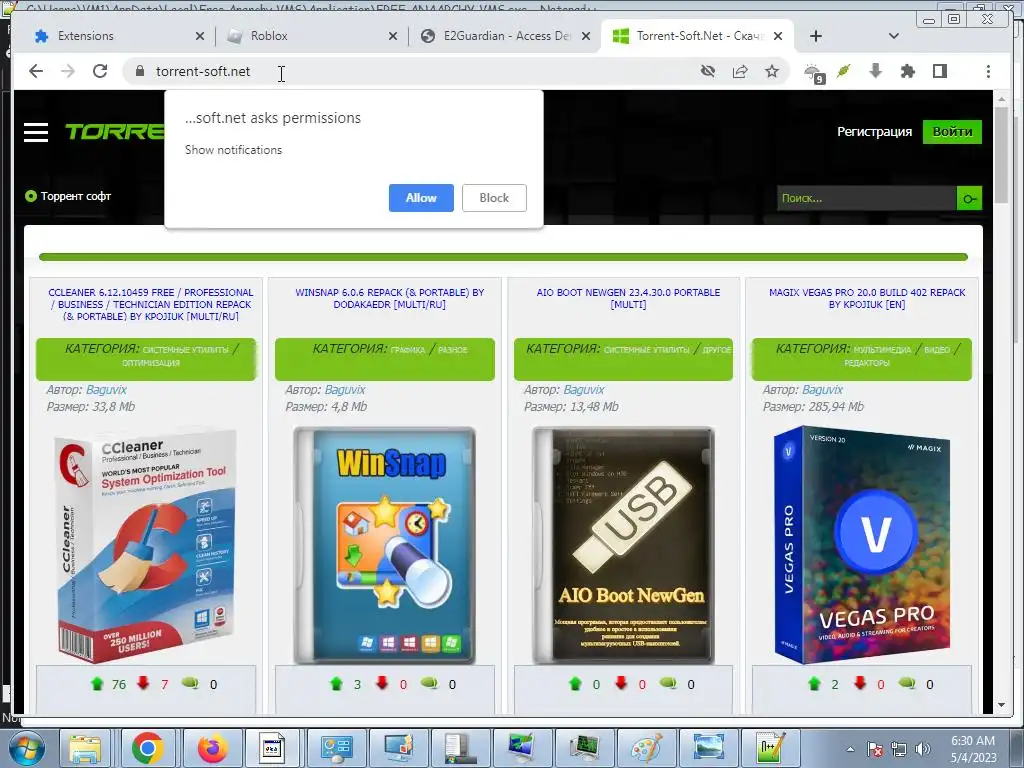Click the Войти login button
The width and height of the screenshot is (1024, 768).
tap(952, 131)
